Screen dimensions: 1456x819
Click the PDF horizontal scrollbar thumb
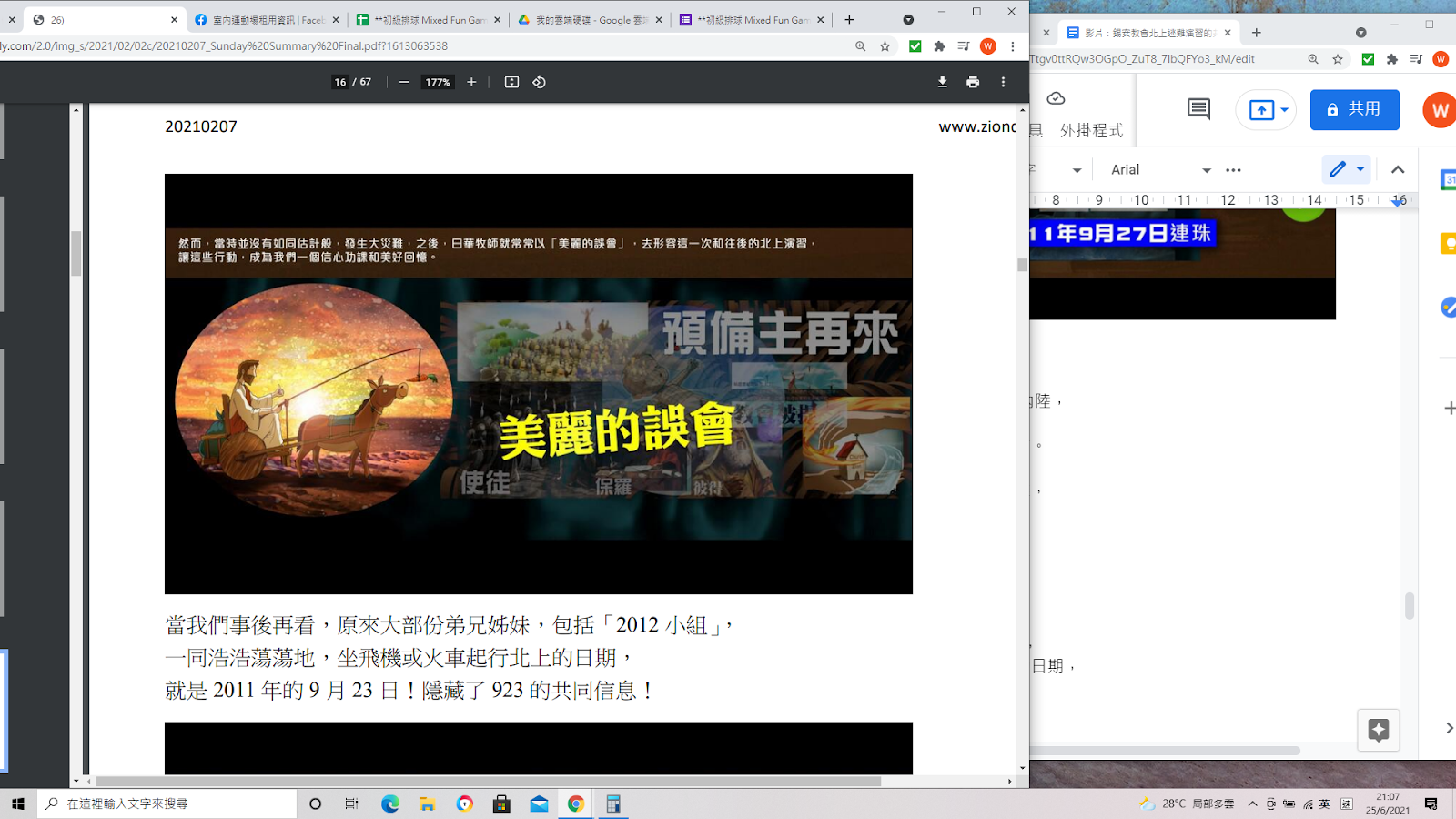coord(488,781)
